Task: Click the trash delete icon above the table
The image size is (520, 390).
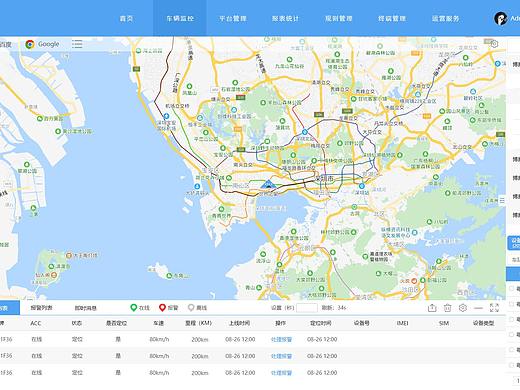Action: [x=447, y=308]
